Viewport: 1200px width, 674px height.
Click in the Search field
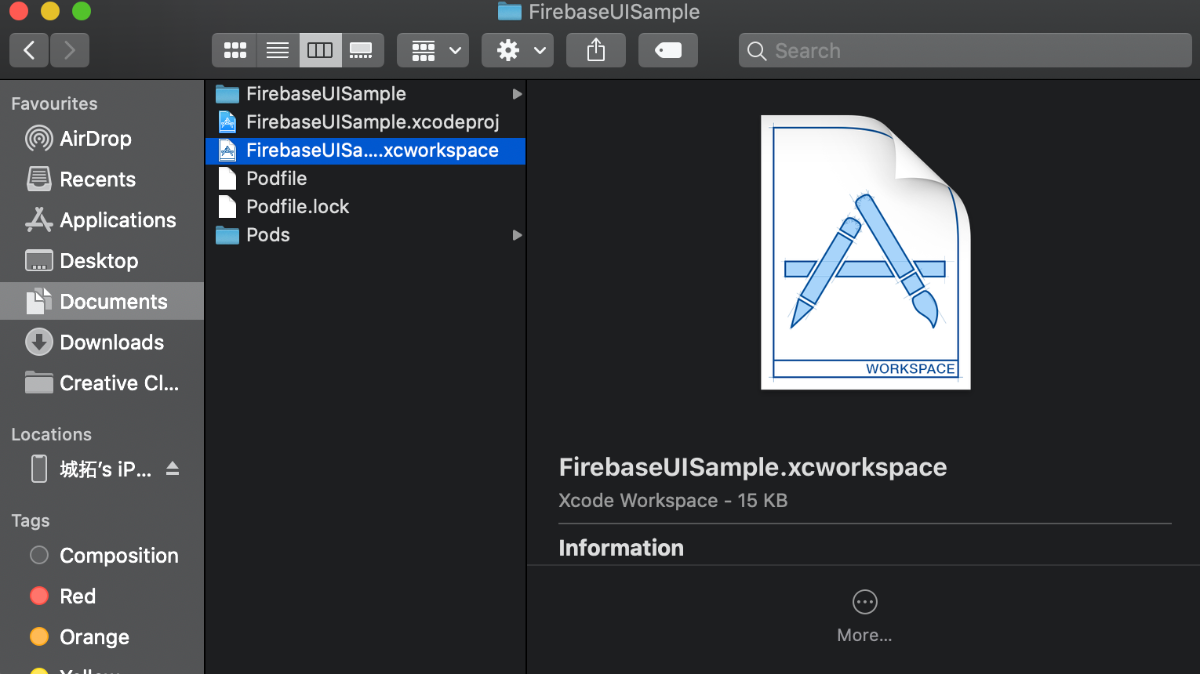[964, 50]
